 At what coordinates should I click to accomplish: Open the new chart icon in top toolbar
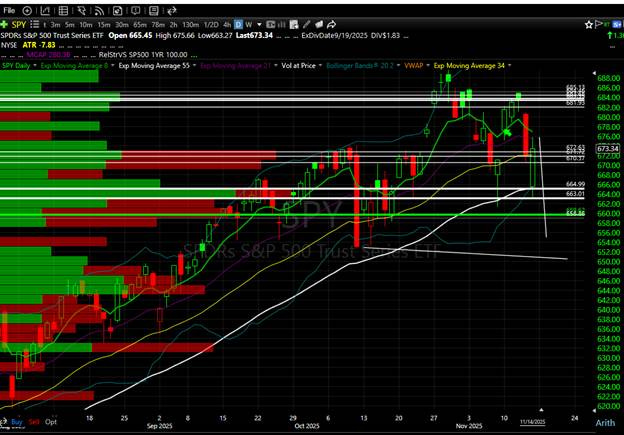45,11
